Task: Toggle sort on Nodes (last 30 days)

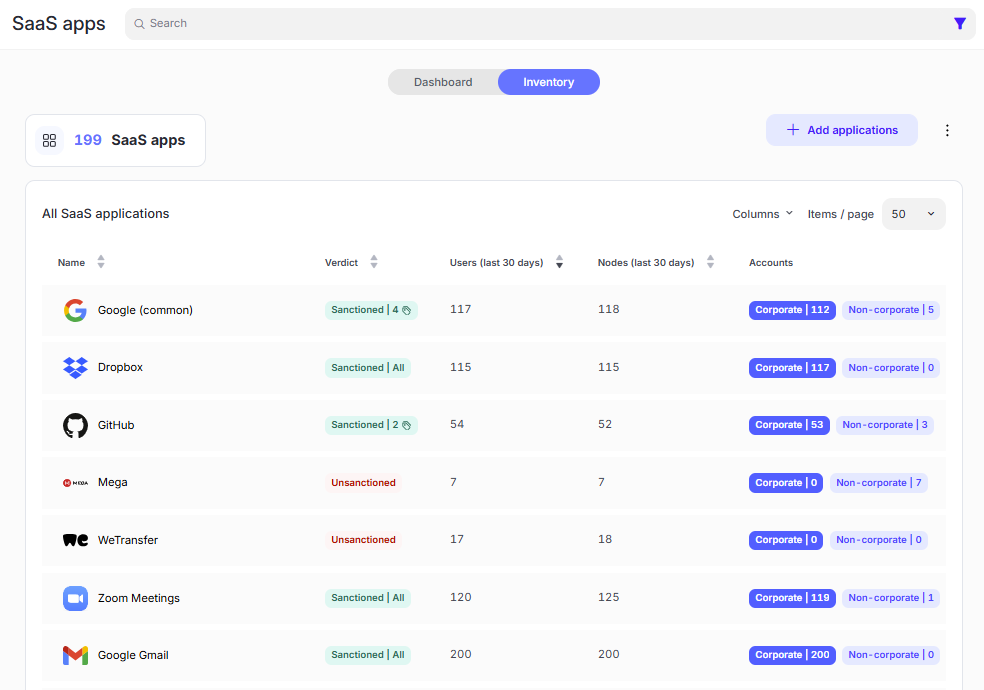Action: (x=710, y=262)
